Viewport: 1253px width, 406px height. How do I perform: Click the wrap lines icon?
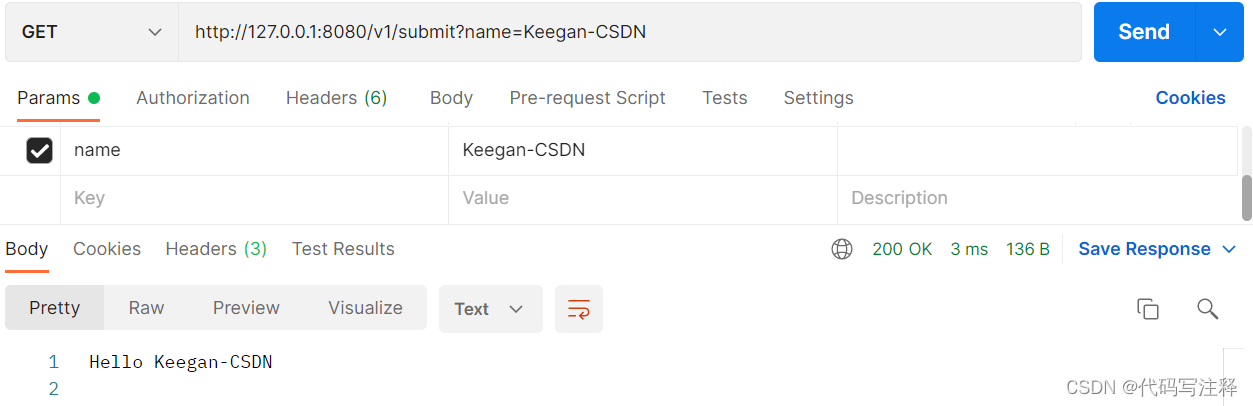coord(579,309)
